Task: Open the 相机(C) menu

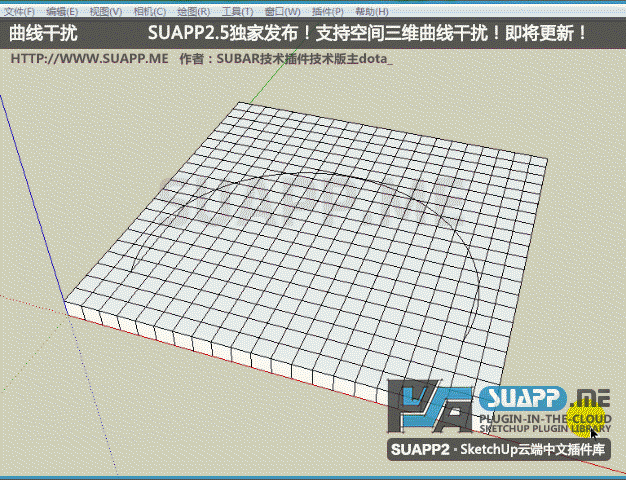Action: click(149, 12)
